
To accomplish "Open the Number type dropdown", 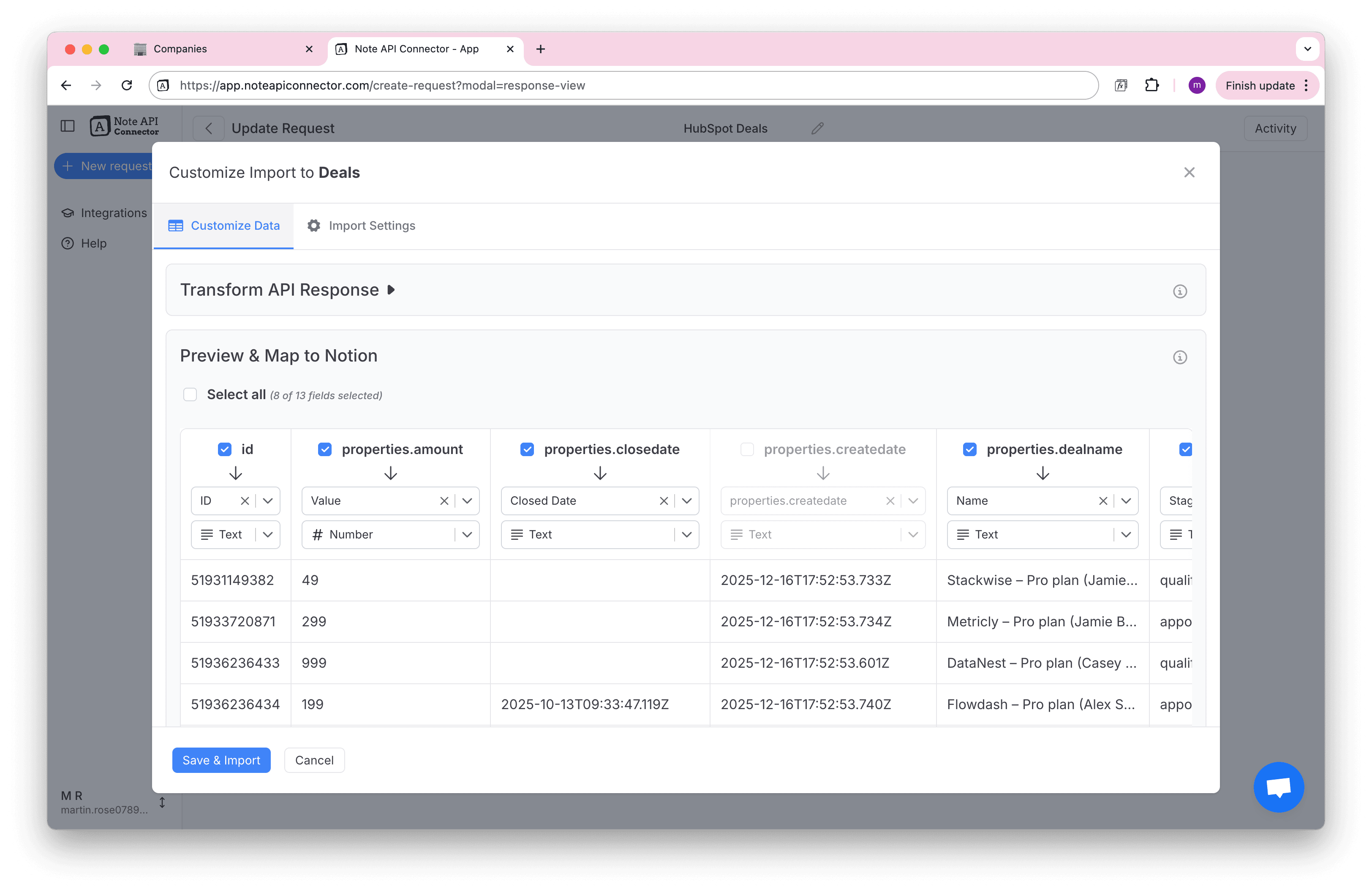I will tap(467, 534).
